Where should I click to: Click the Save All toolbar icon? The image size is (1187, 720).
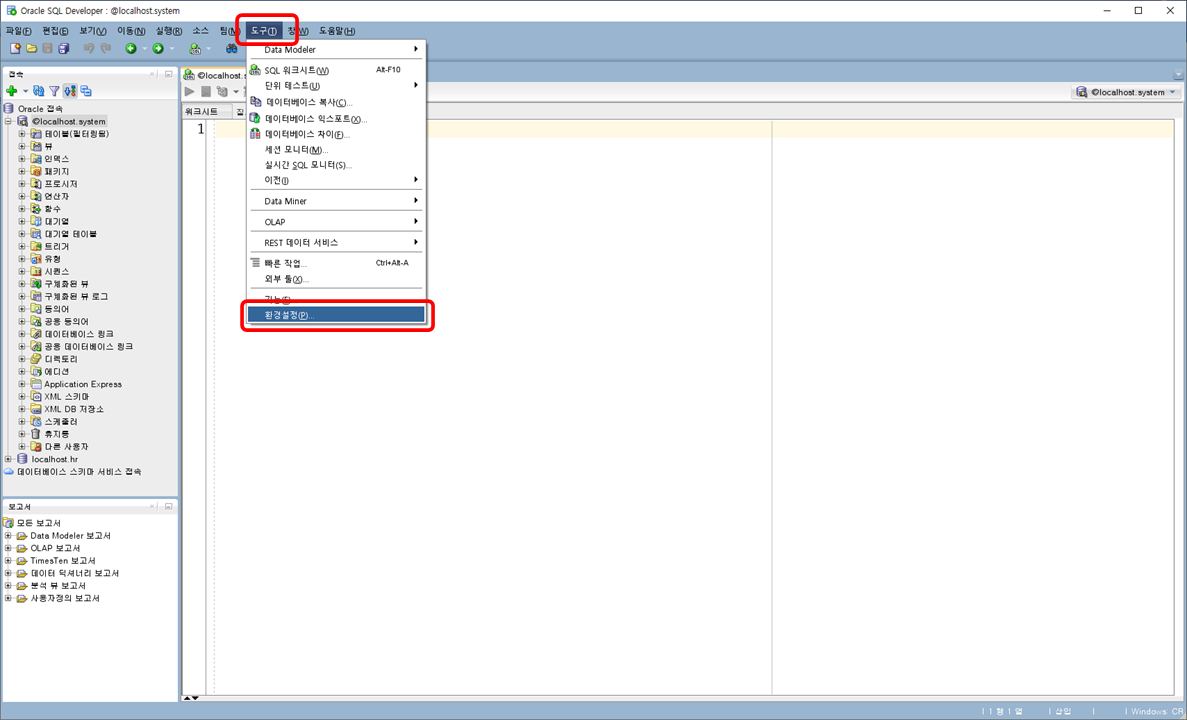click(64, 48)
